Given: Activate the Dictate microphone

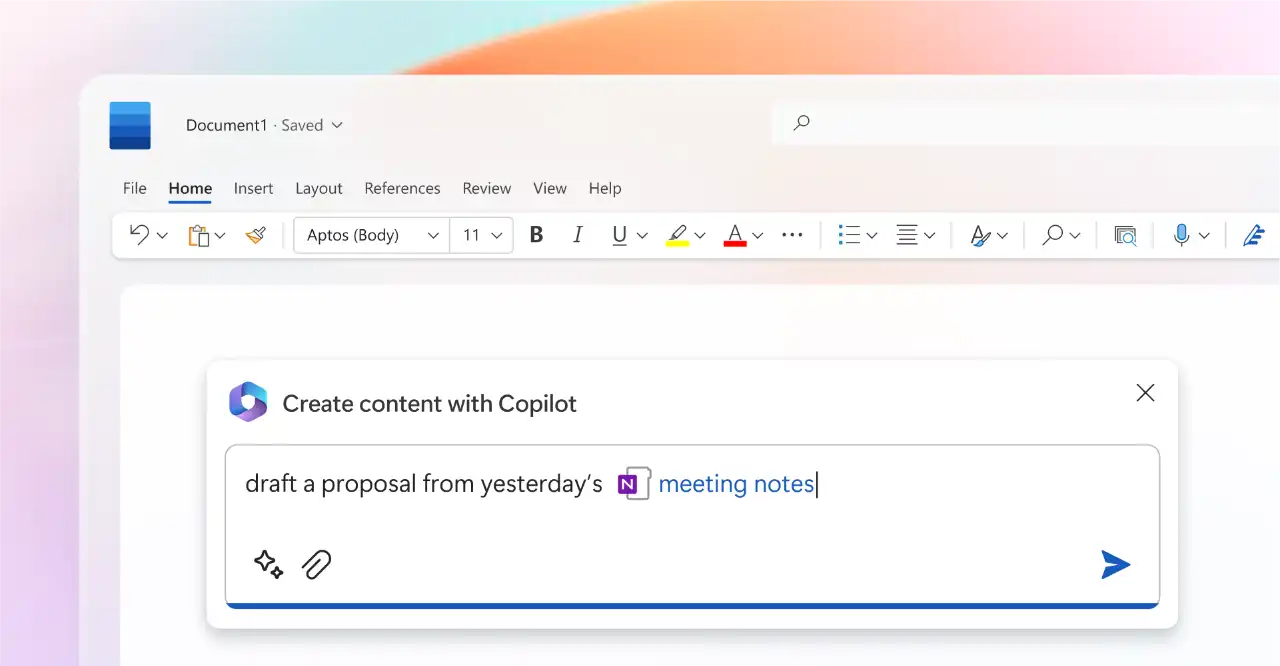Looking at the screenshot, I should click(1183, 235).
